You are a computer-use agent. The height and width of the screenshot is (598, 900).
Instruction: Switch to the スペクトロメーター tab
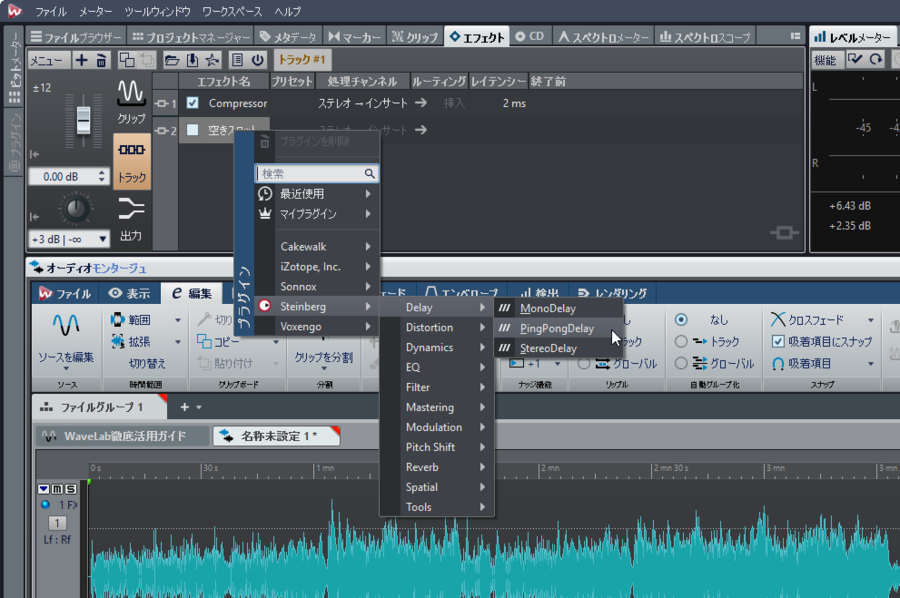tap(603, 37)
